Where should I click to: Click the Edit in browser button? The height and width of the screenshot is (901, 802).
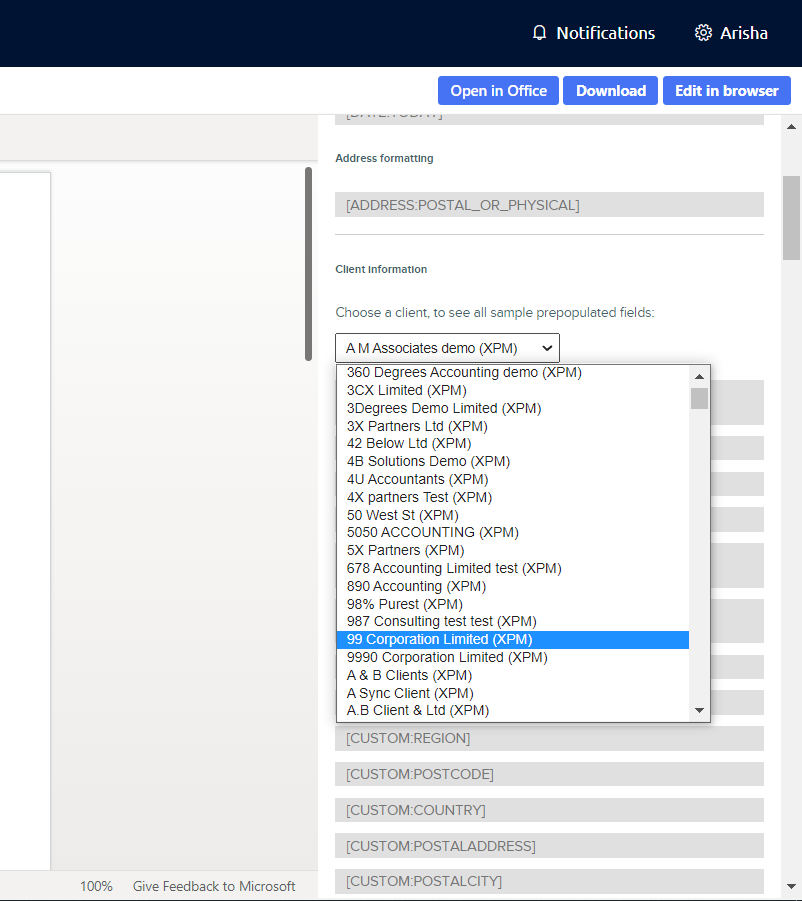pyautogui.click(x=727, y=90)
